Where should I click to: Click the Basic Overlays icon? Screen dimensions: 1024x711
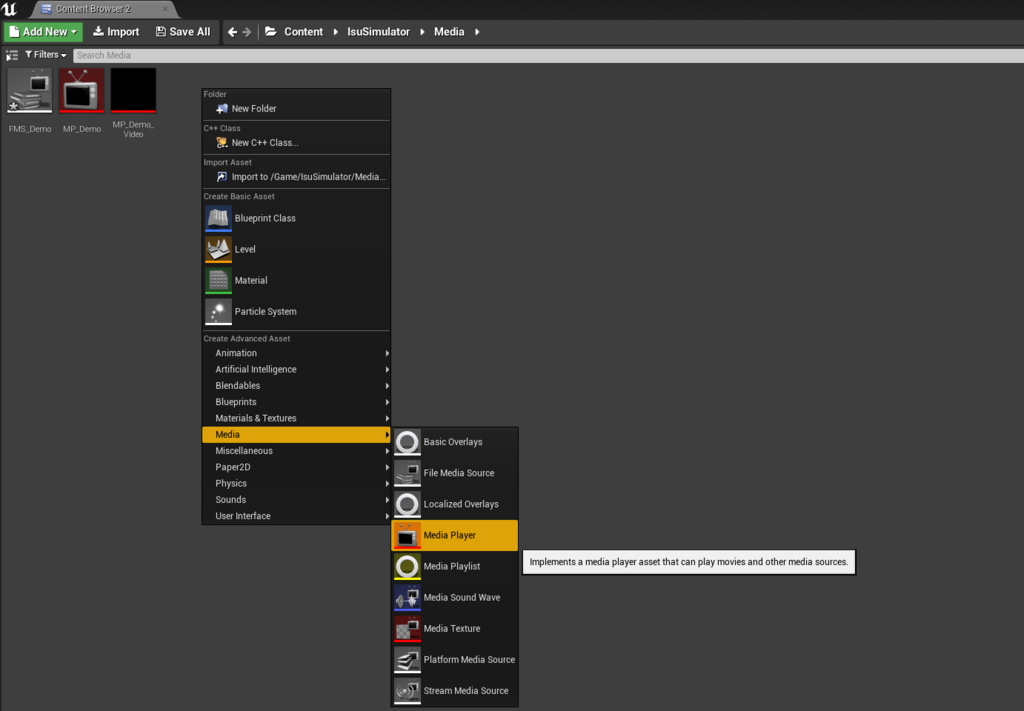[x=407, y=442]
